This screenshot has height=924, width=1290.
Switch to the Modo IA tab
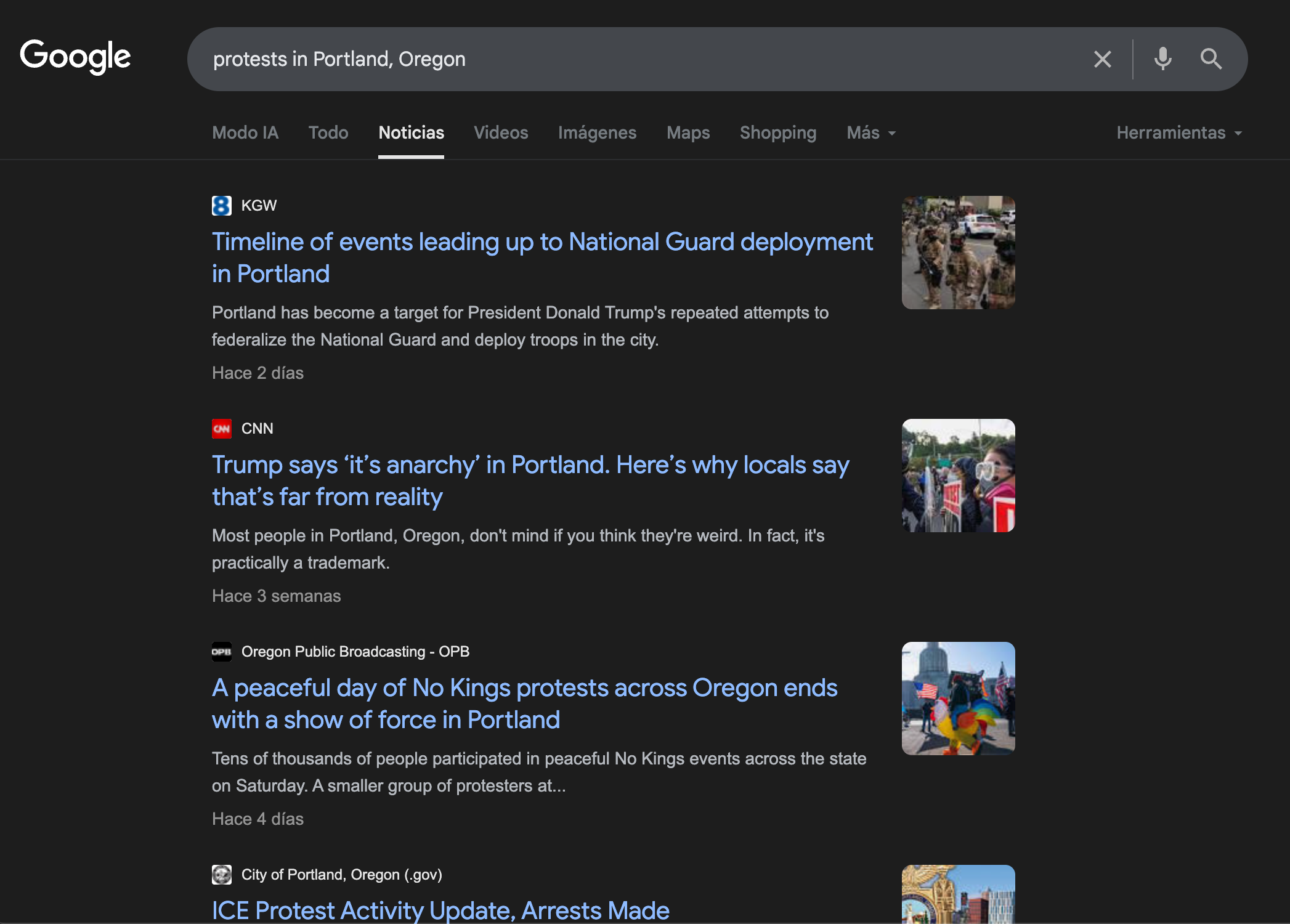(x=245, y=133)
